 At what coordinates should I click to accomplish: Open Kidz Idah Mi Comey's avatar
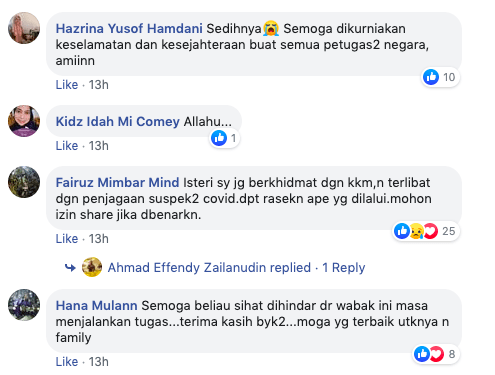tap(24, 121)
